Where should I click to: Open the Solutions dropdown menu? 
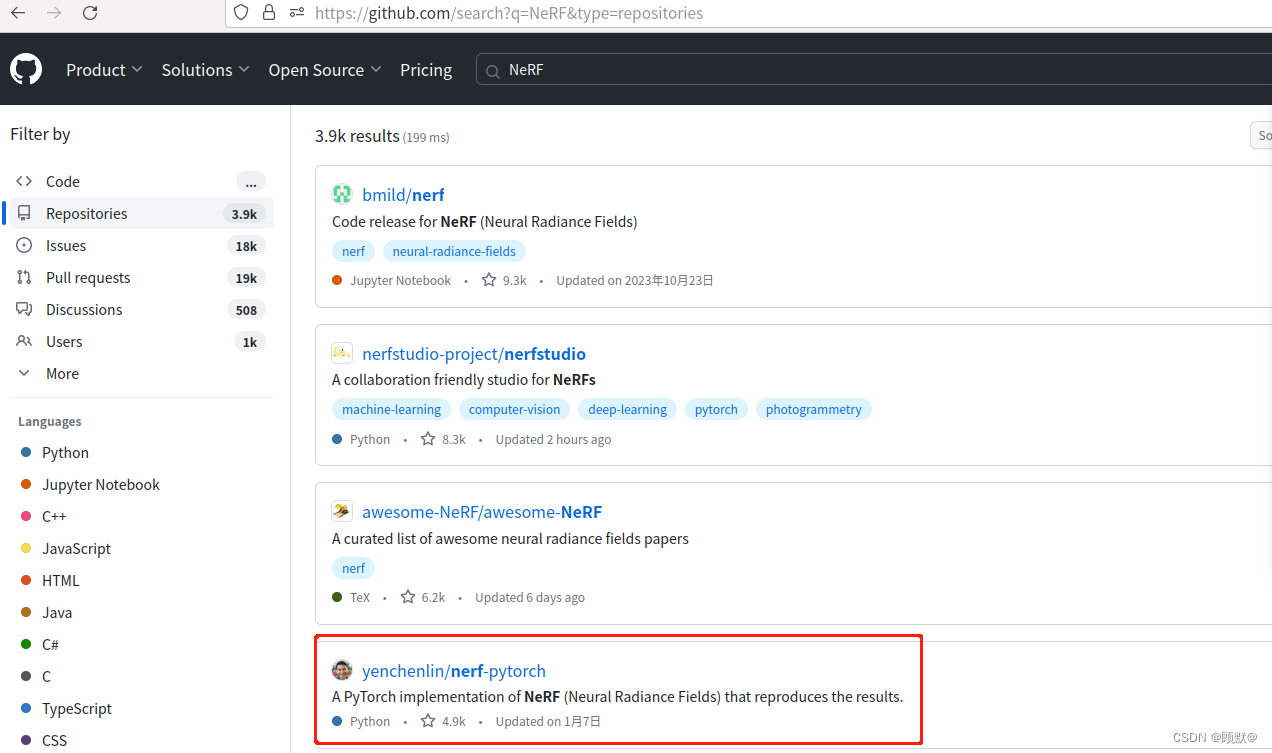(x=205, y=70)
